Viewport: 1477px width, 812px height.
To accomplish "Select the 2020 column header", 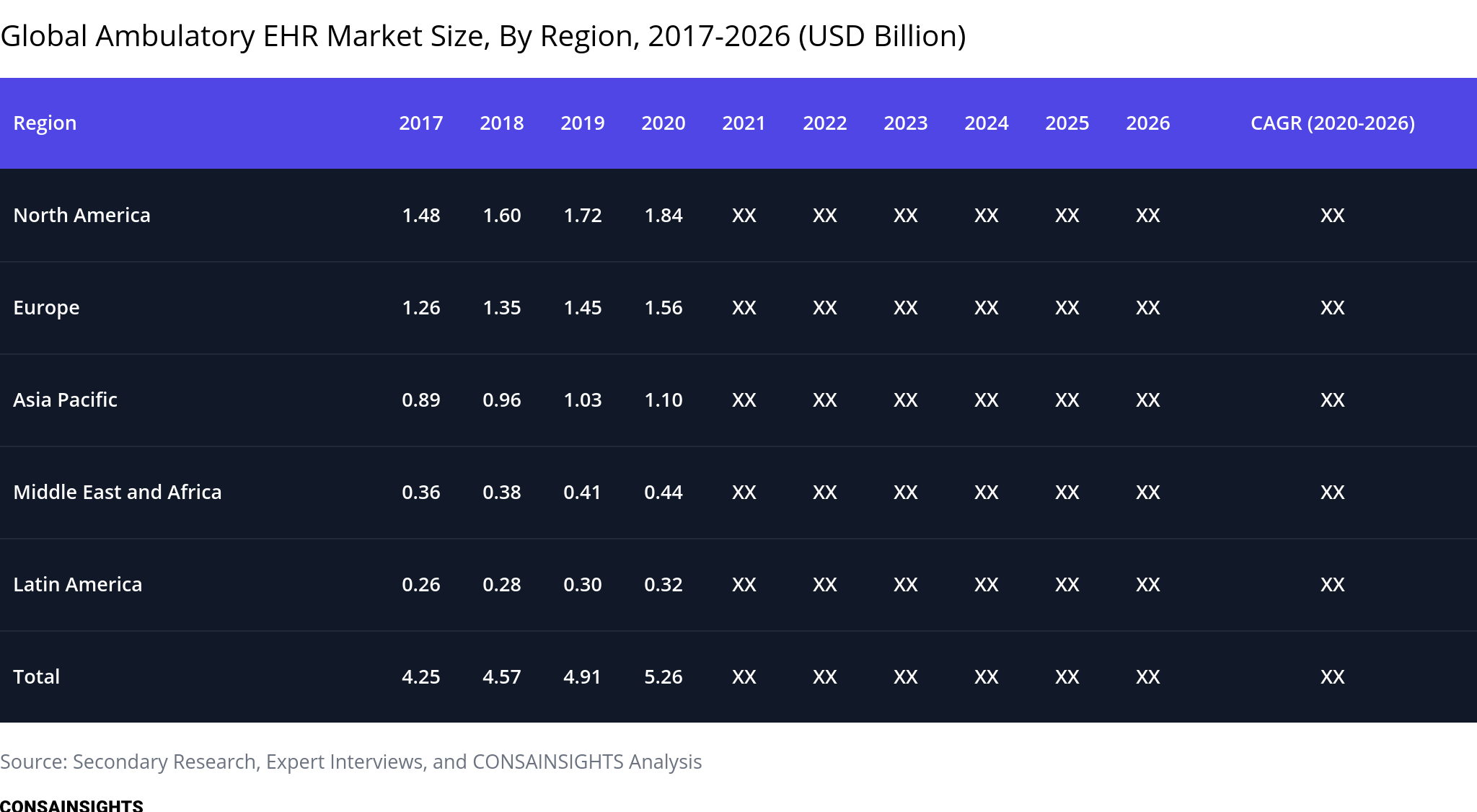I will [663, 123].
